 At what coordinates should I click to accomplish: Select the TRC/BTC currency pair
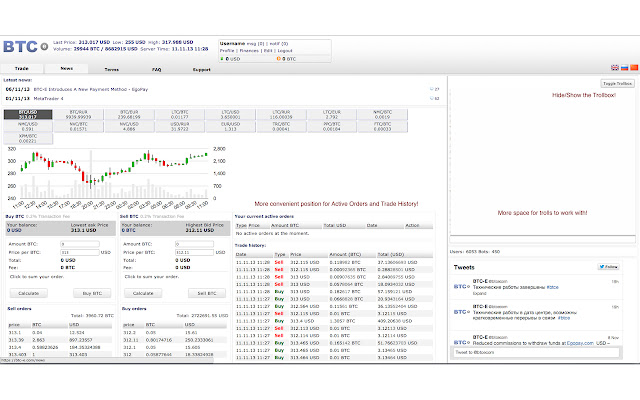tap(281, 127)
